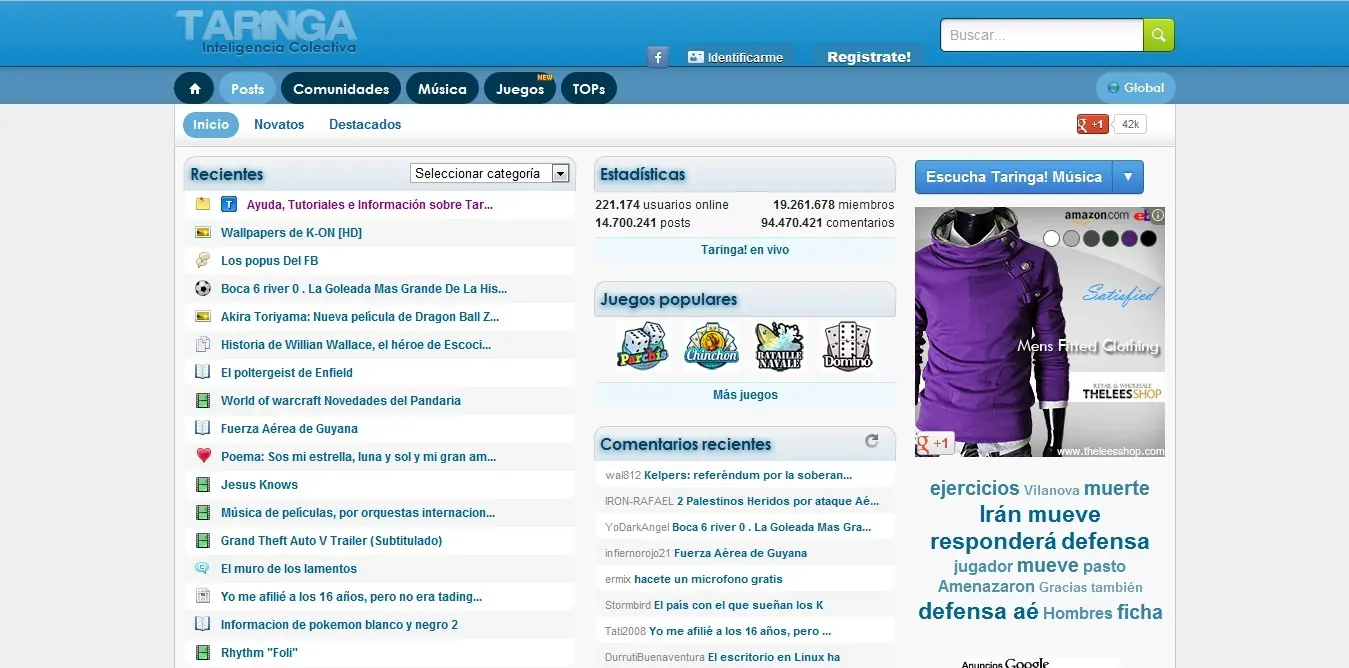Click the document icon beside Historia de Willian Wallace
Screen dimensions: 1349x668
point(203,344)
